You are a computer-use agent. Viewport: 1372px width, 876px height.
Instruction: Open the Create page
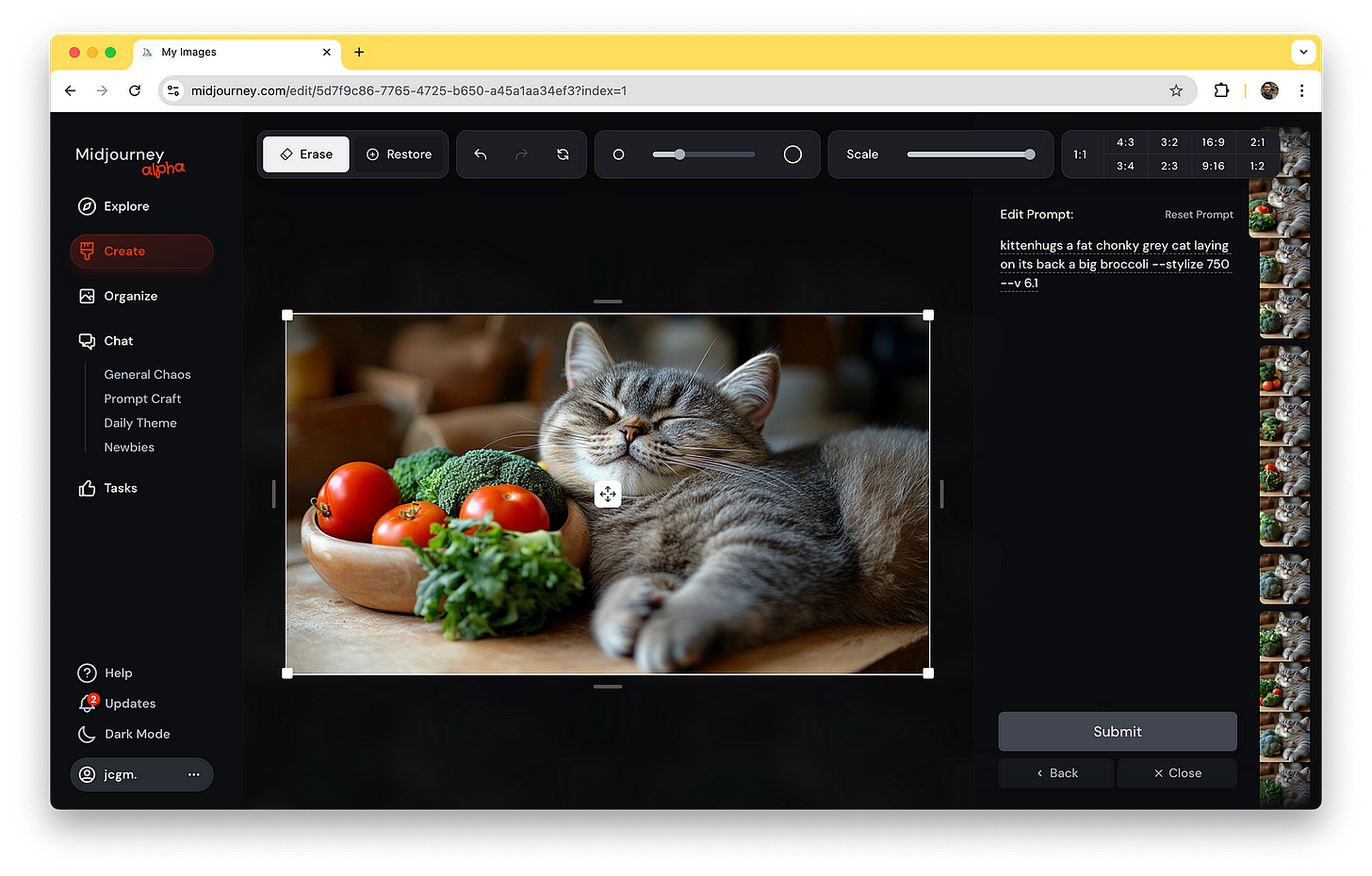coord(141,251)
